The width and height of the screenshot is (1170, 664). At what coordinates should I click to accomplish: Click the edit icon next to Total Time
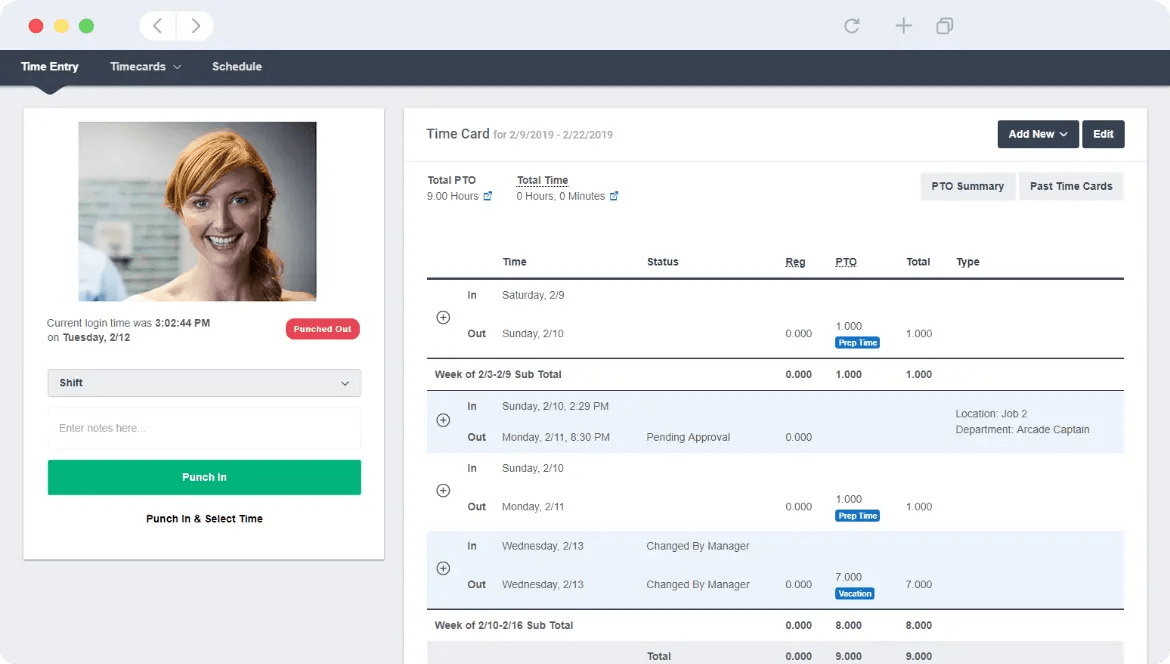point(613,196)
